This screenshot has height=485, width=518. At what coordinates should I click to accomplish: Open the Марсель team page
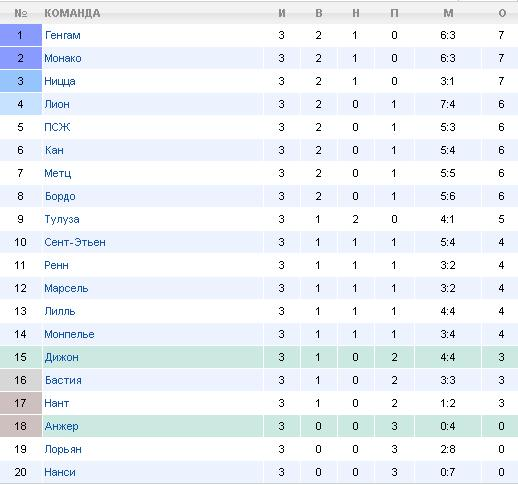pyautogui.click(x=66, y=288)
